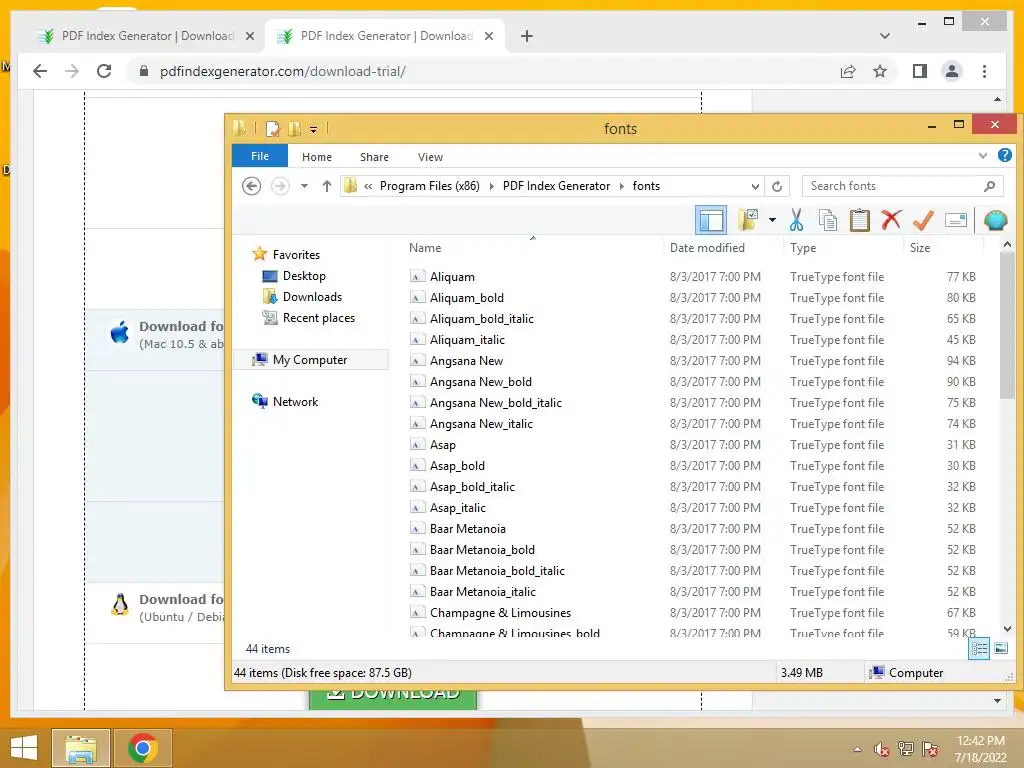Click the Copy icon in toolbar
Viewport: 1024px width, 768px height.
coord(827,220)
